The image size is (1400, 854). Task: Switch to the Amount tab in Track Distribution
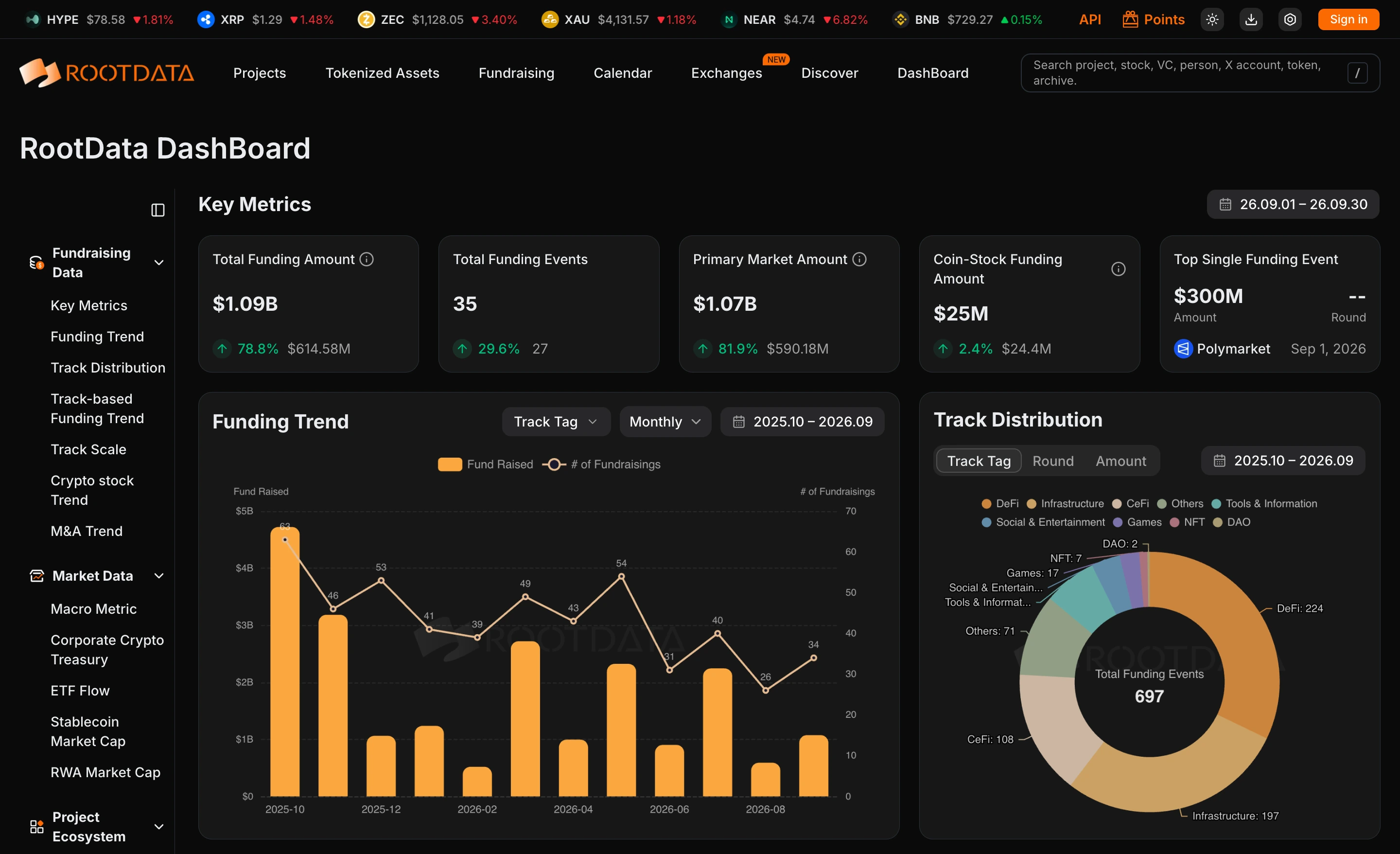[x=1120, y=461]
